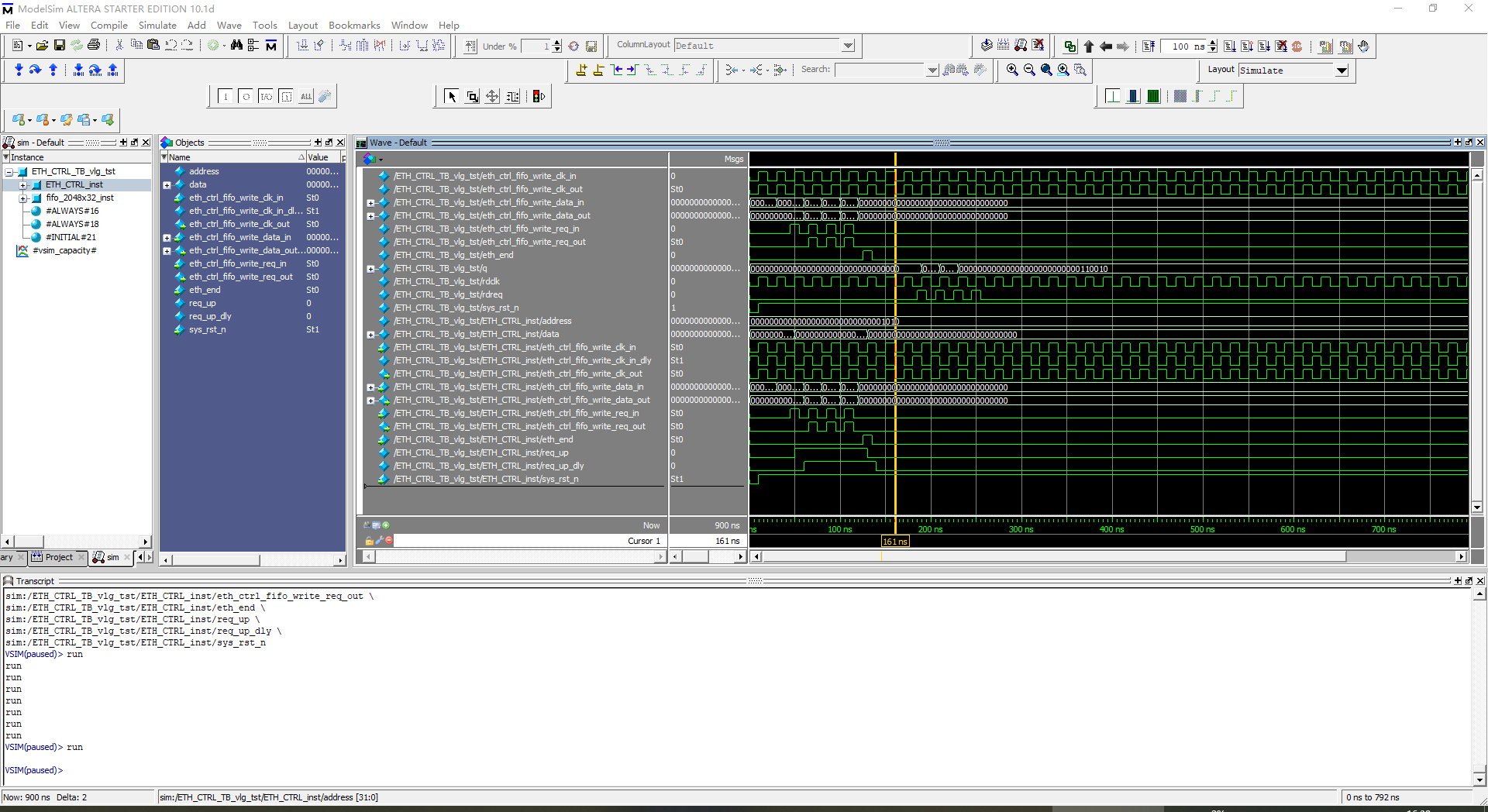Click the Open folder icon
The image size is (1488, 812).
(42, 46)
